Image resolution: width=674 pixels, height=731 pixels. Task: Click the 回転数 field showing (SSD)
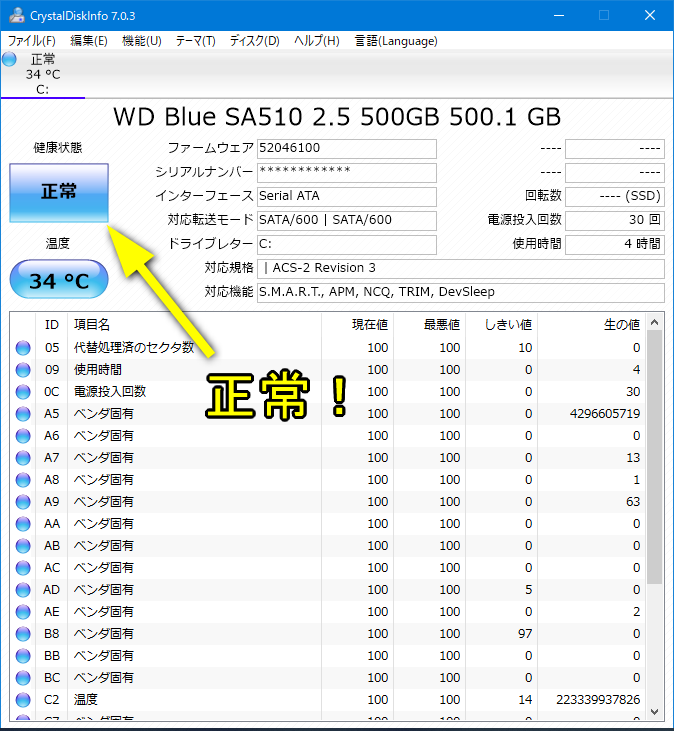coord(615,196)
